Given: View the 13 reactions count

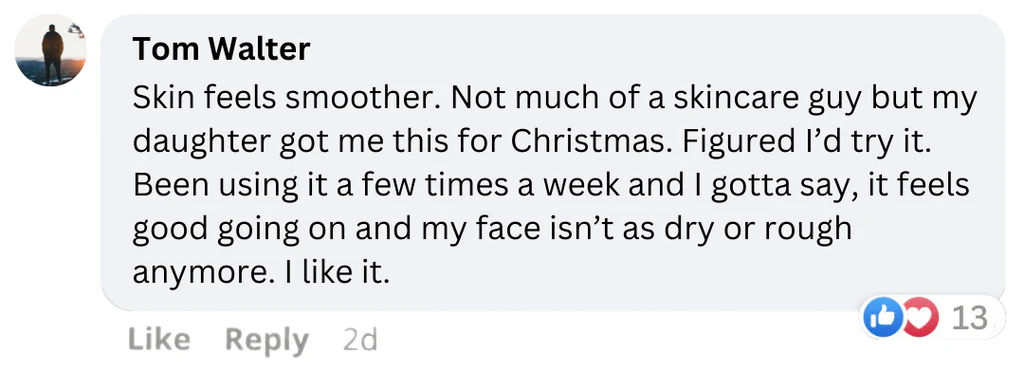Looking at the screenshot, I should (x=969, y=318).
